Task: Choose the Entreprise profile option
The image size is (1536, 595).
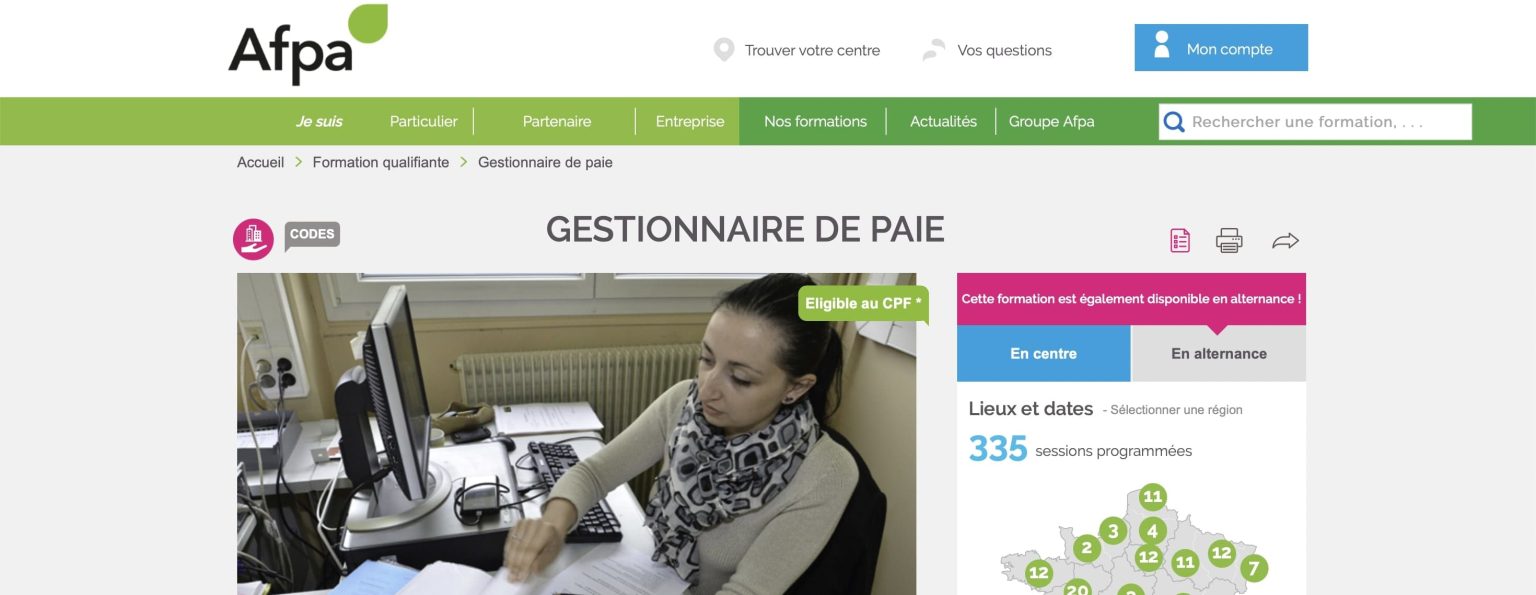Action: point(690,121)
